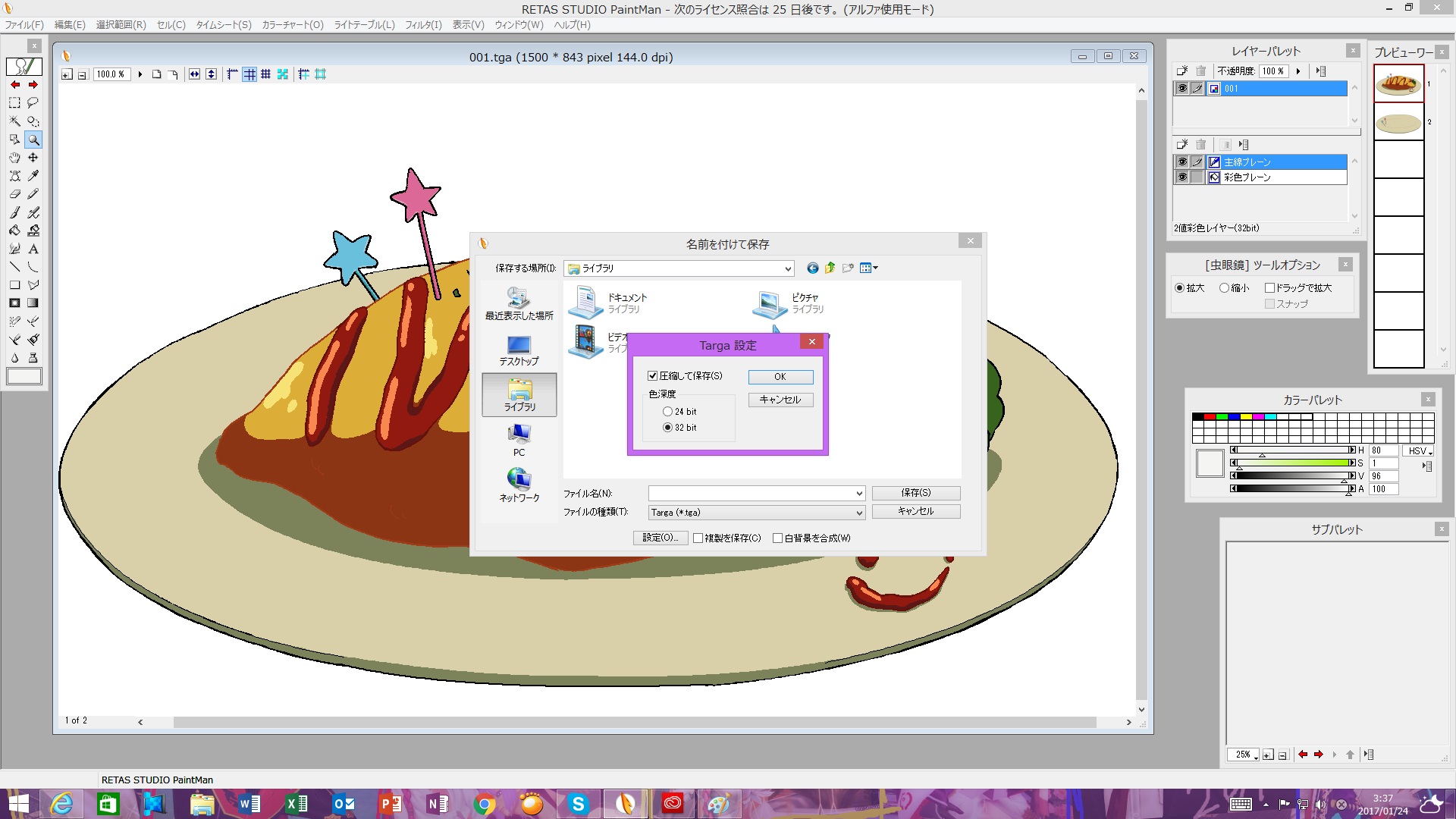
Task: Select the paint bucket fill tool
Action: coord(14,231)
